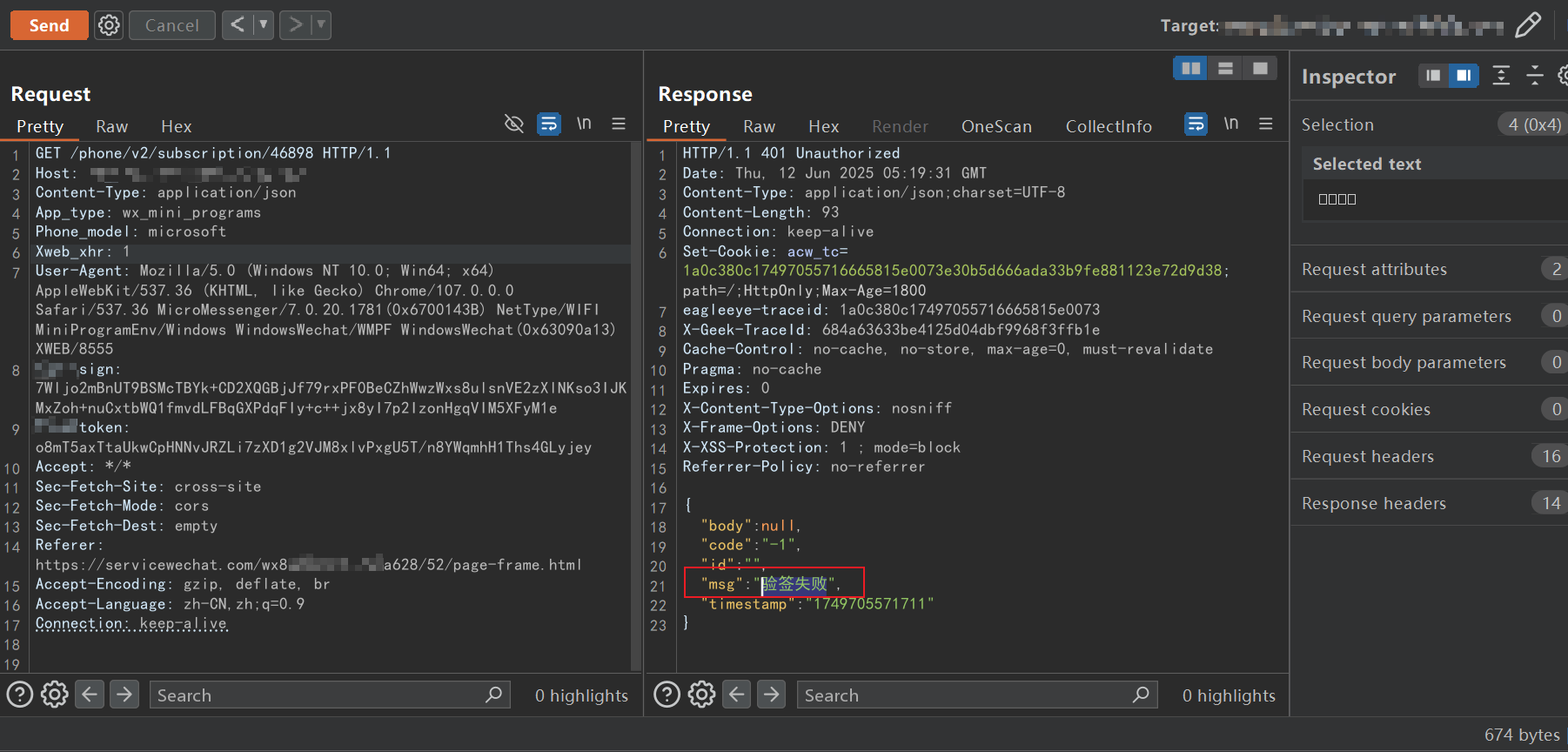1568x752 pixels.
Task: Toggle word wrap in Response panel
Action: [x=1196, y=124]
